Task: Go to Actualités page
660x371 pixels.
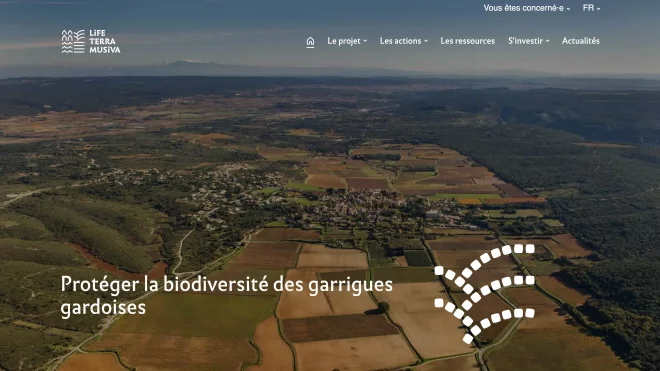Action: (x=580, y=41)
